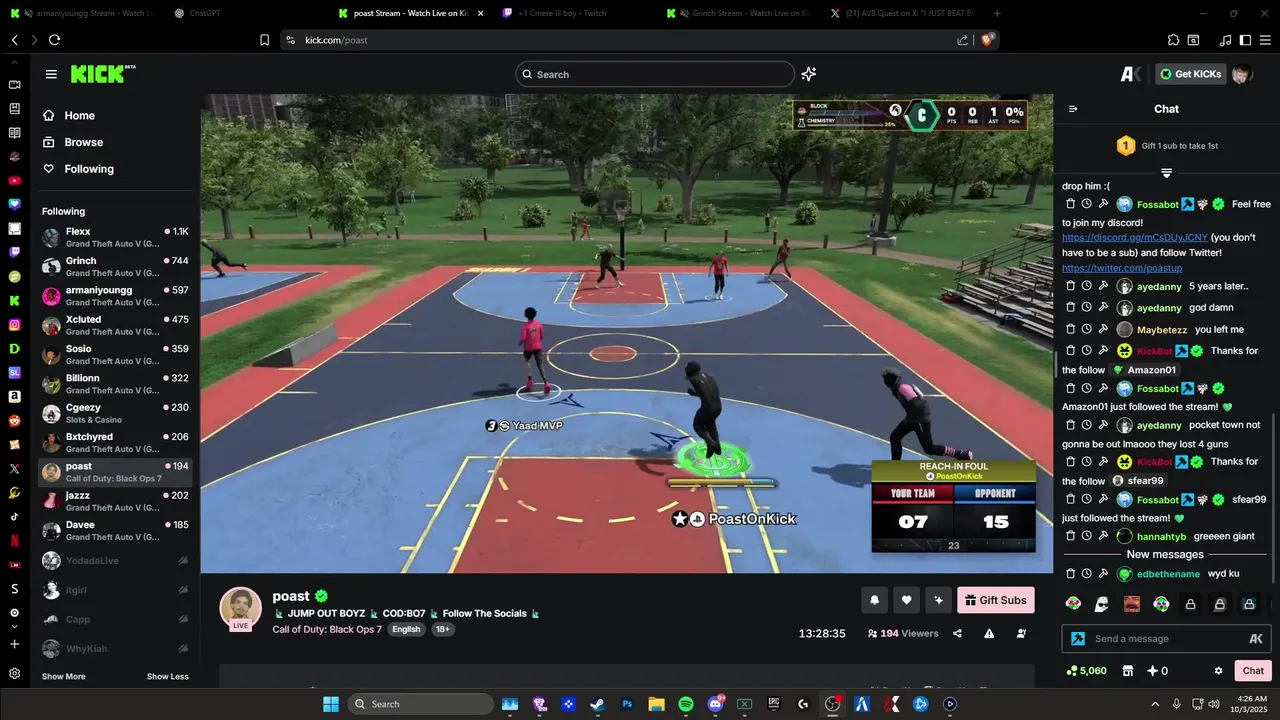Open Steam from the Windows taskbar
This screenshot has height=720, width=1280.
597,704
